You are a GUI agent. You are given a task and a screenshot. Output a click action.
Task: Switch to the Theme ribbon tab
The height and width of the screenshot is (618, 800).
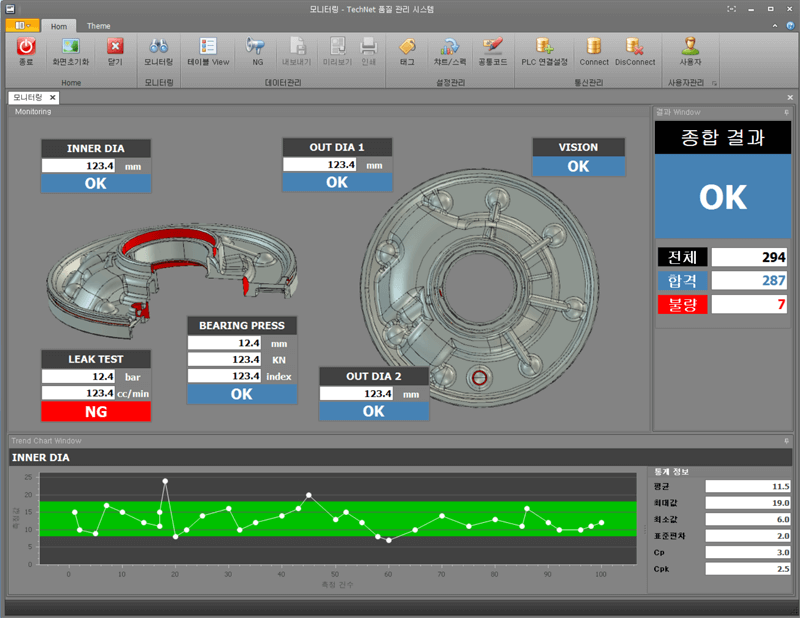pos(98,25)
